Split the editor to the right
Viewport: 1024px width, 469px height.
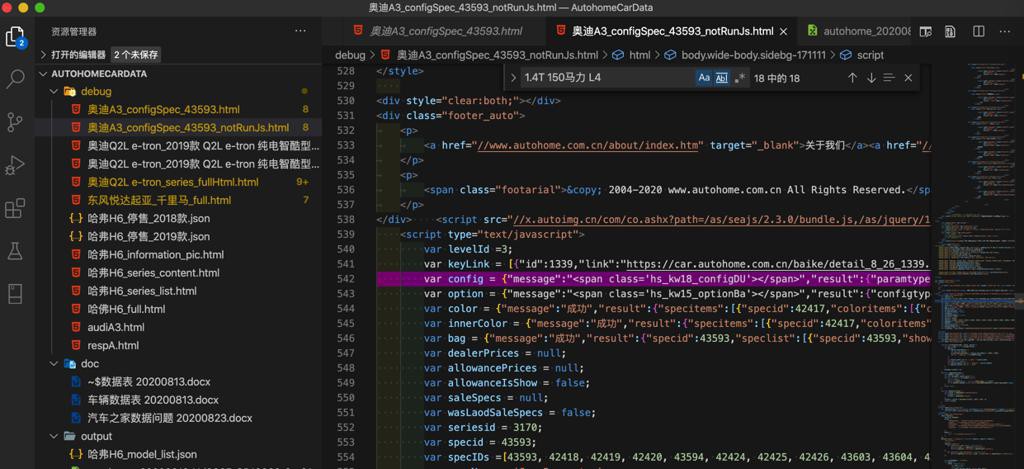978,31
